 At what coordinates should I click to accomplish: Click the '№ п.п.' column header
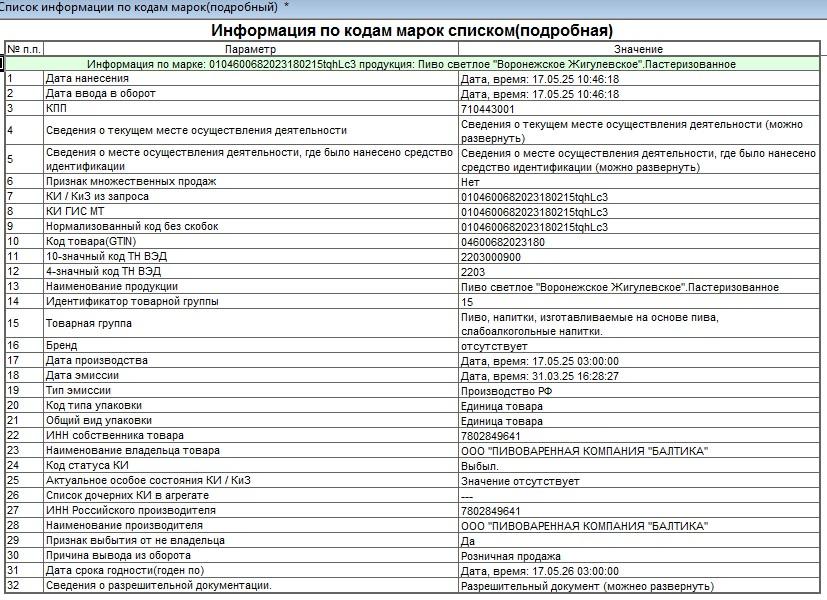[23, 49]
